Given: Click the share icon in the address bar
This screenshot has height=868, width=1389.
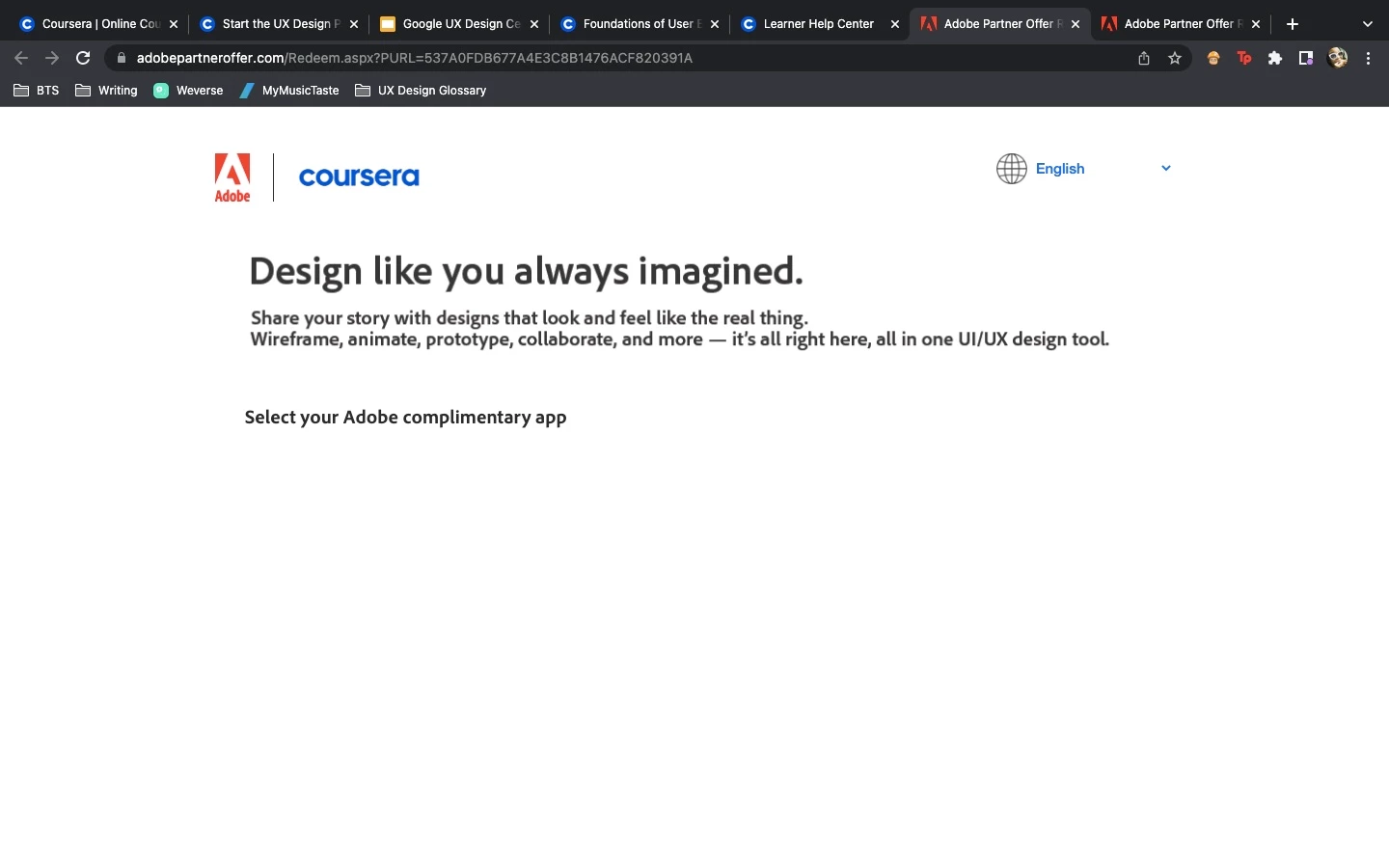Looking at the screenshot, I should 1144,58.
